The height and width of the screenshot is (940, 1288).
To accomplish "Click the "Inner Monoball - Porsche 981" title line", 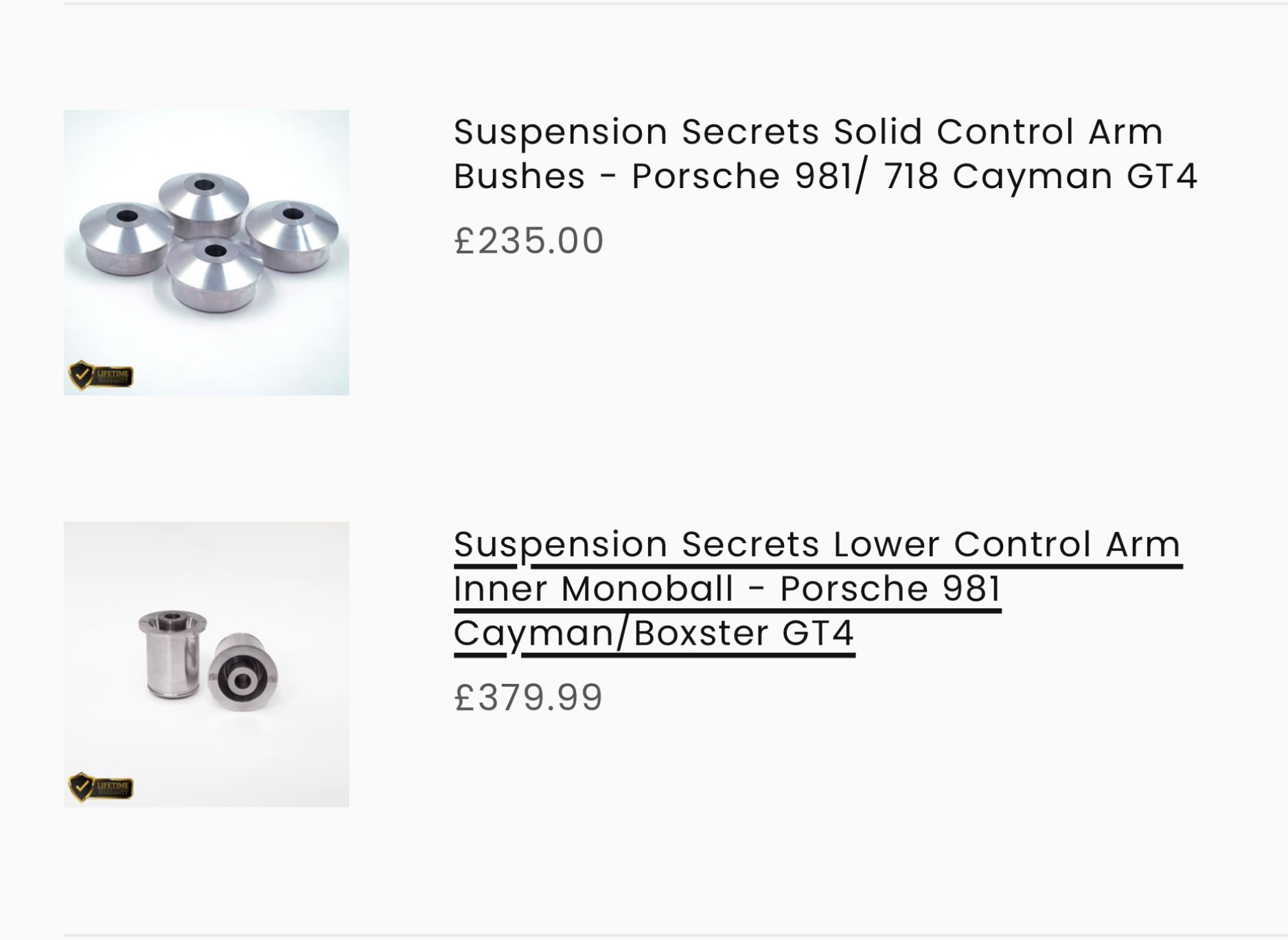I will tap(727, 589).
